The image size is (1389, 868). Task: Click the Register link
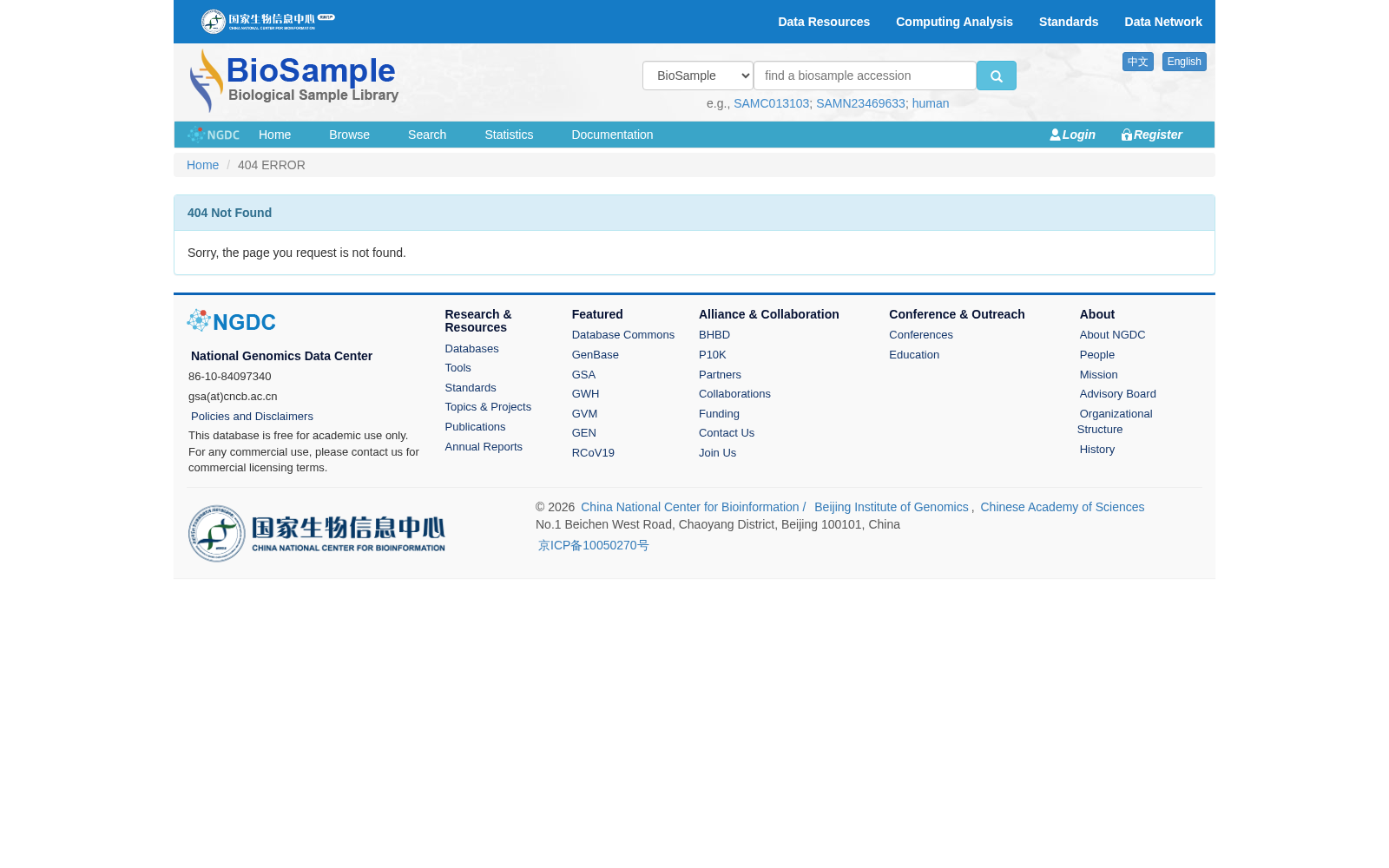pyautogui.click(x=1151, y=135)
